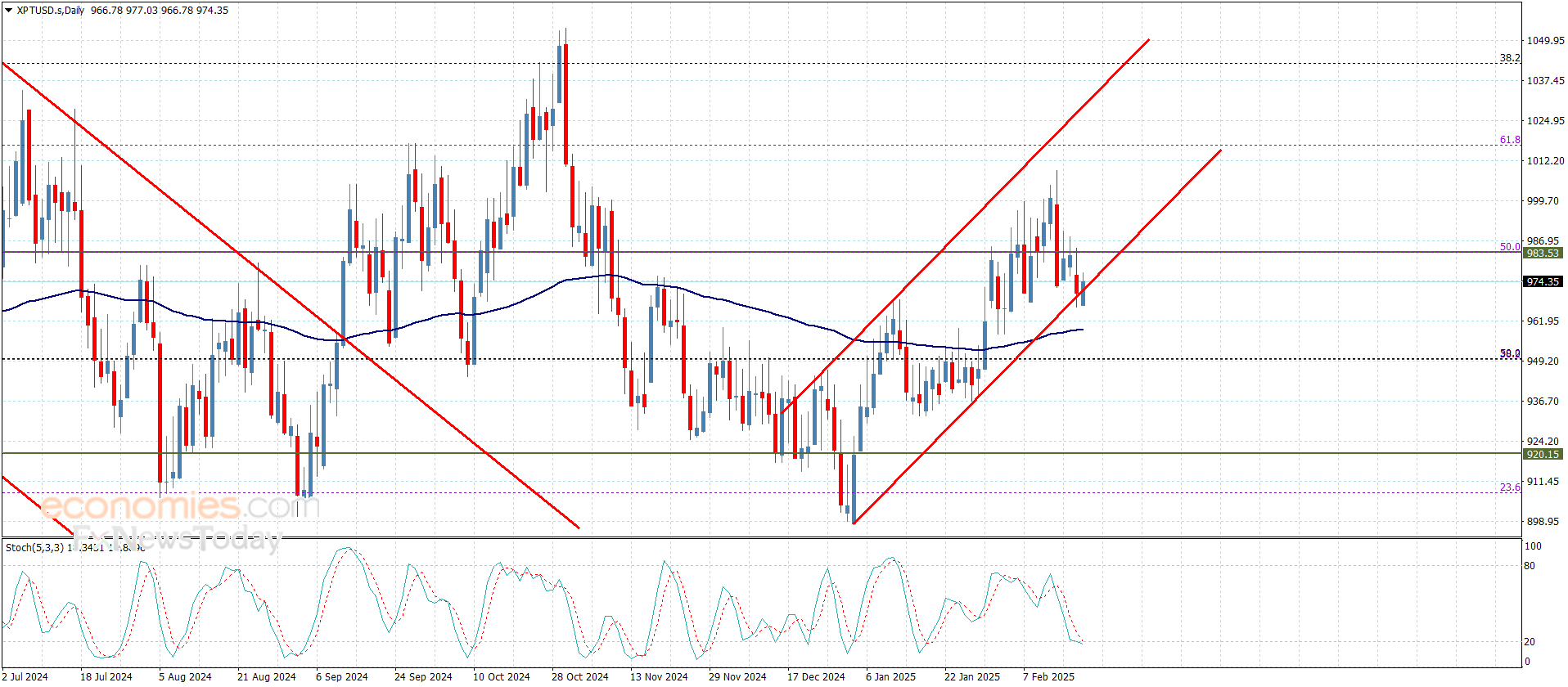Click the 29 Nov 2024 date label
Image resolution: width=1568 pixels, height=687 pixels.
pyautogui.click(x=737, y=676)
